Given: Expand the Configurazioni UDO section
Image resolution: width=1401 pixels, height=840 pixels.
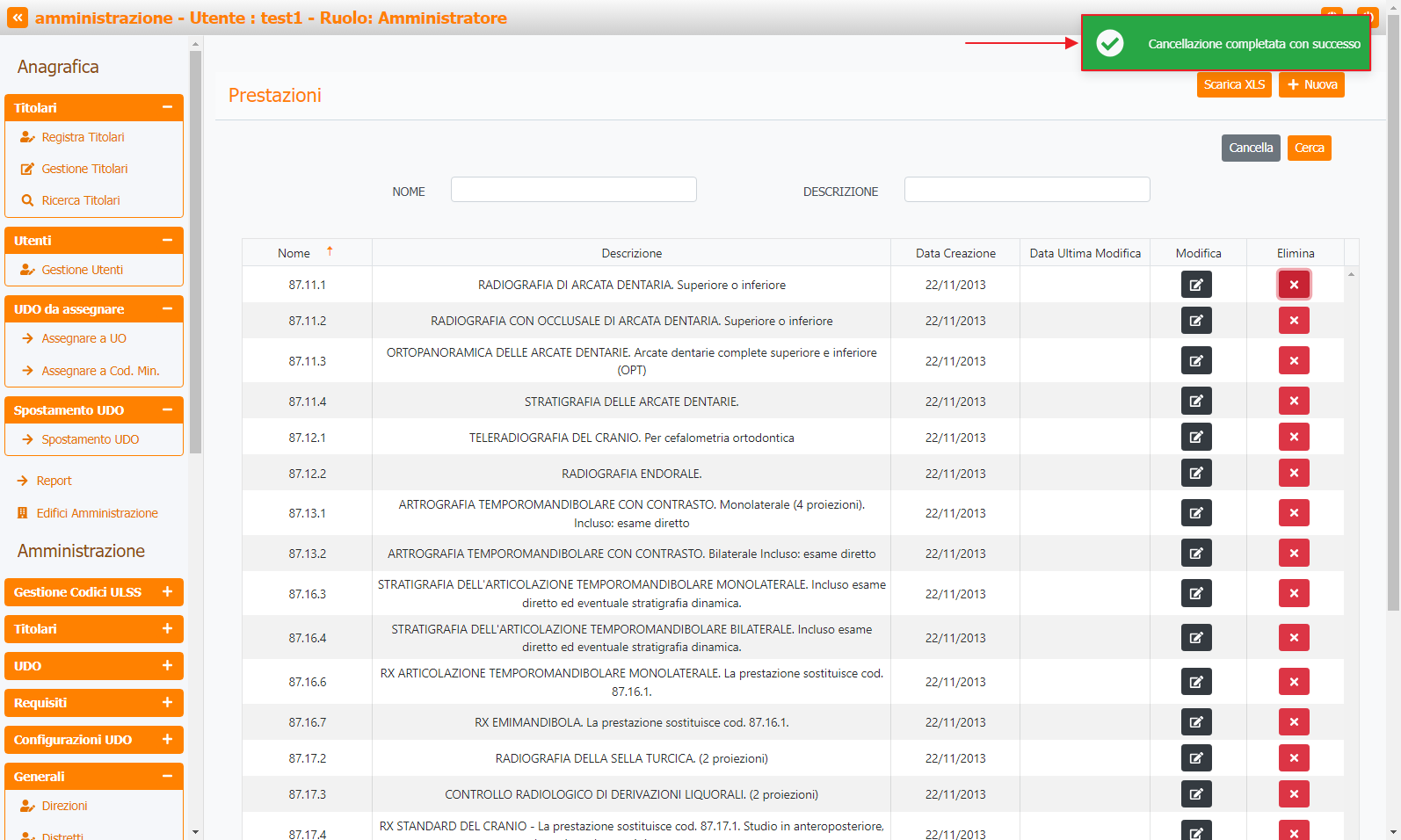Looking at the screenshot, I should coord(167,740).
